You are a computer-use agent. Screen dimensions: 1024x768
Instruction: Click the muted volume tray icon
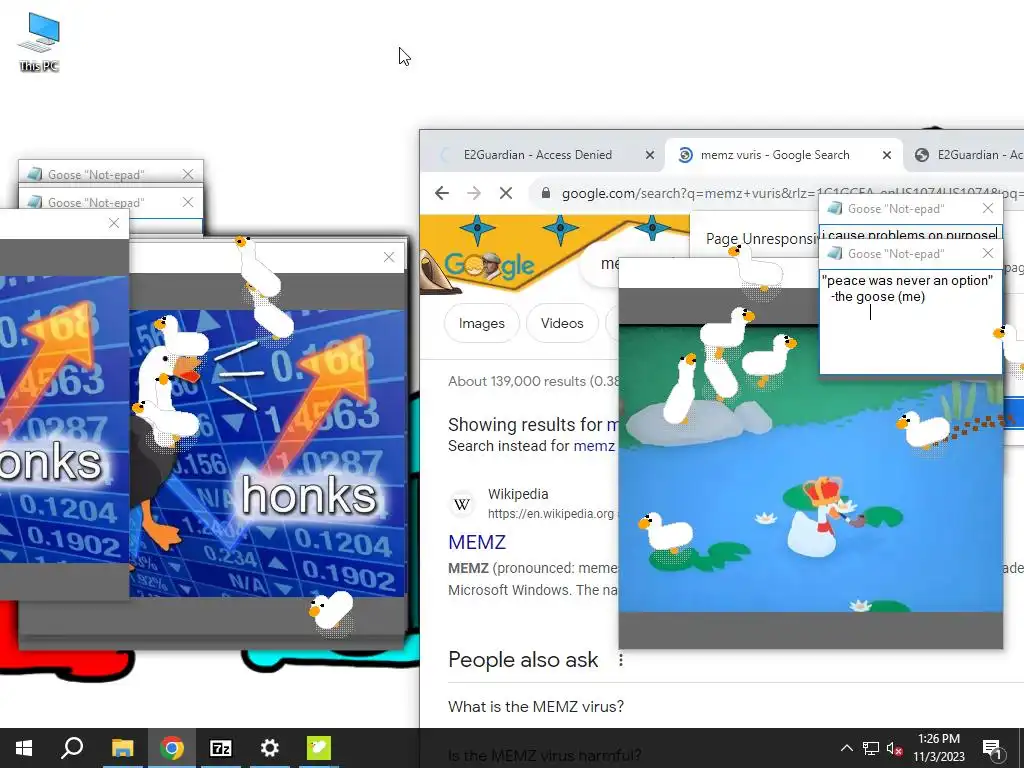[894, 748]
